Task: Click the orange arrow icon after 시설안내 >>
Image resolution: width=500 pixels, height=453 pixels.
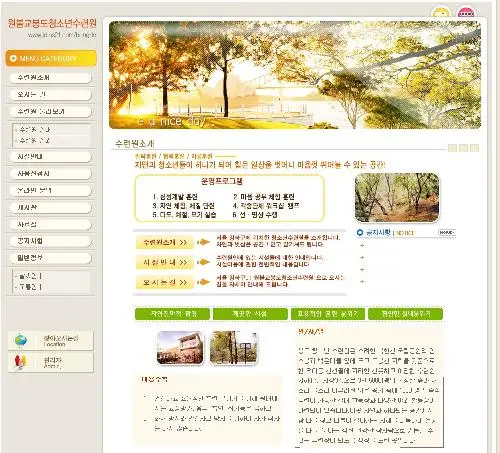Action: tap(203, 262)
